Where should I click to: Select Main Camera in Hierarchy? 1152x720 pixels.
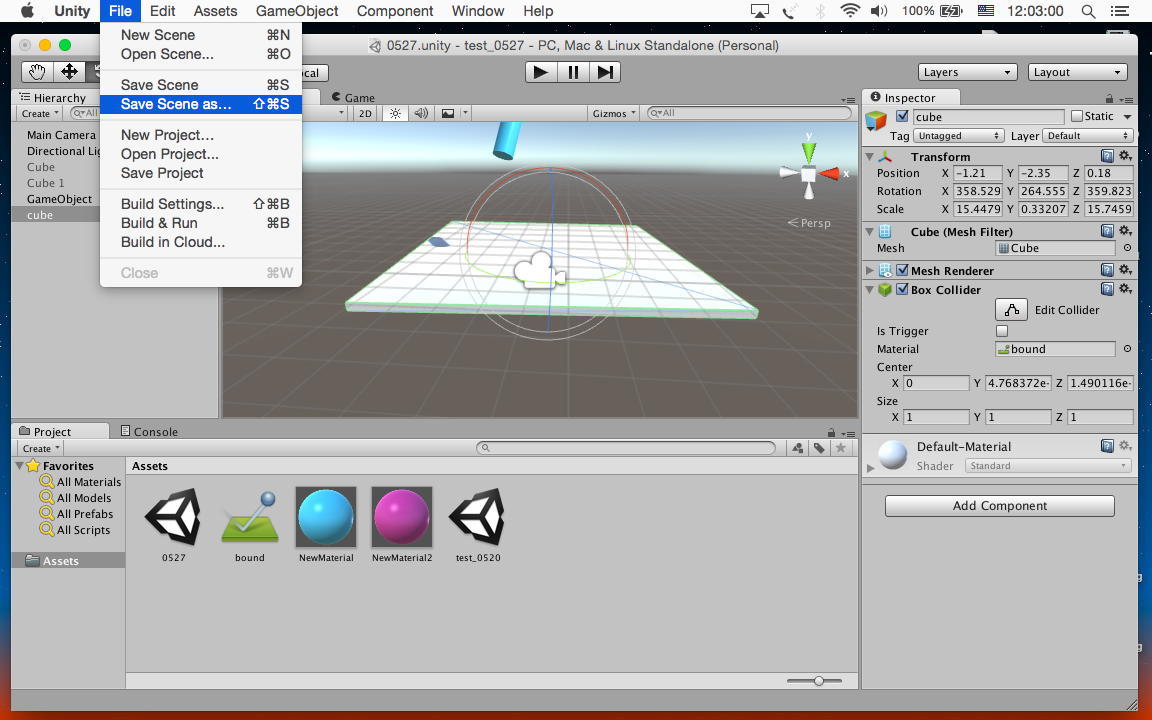coord(62,135)
